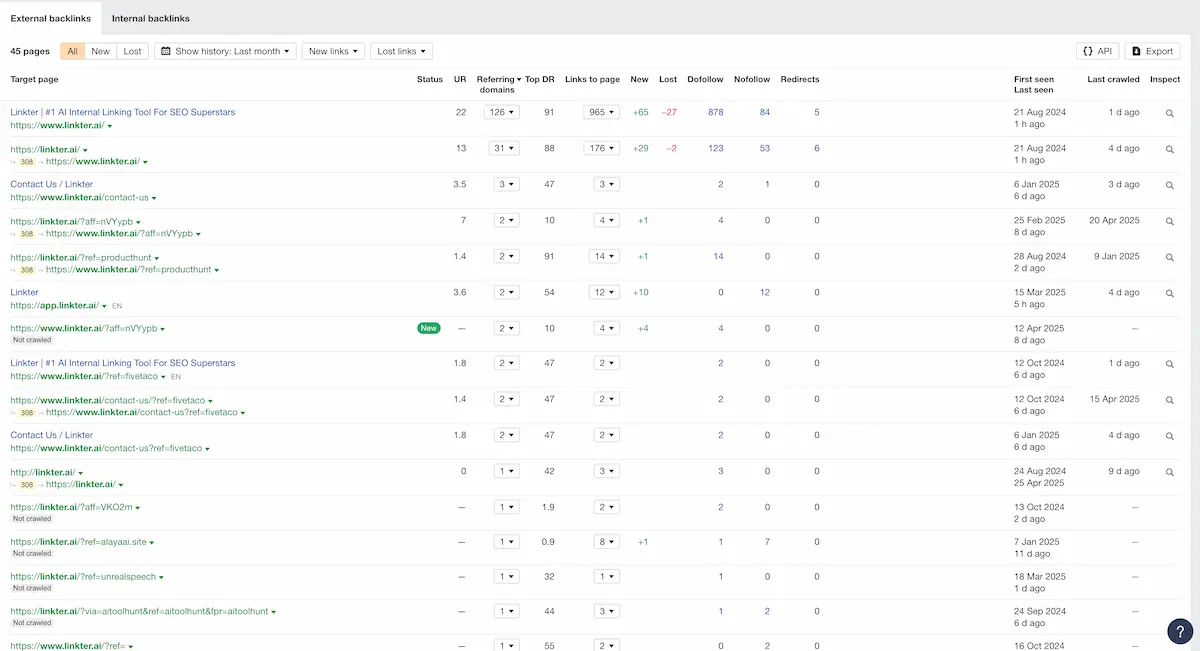Expand links to page 14 dropdown

coord(606,257)
